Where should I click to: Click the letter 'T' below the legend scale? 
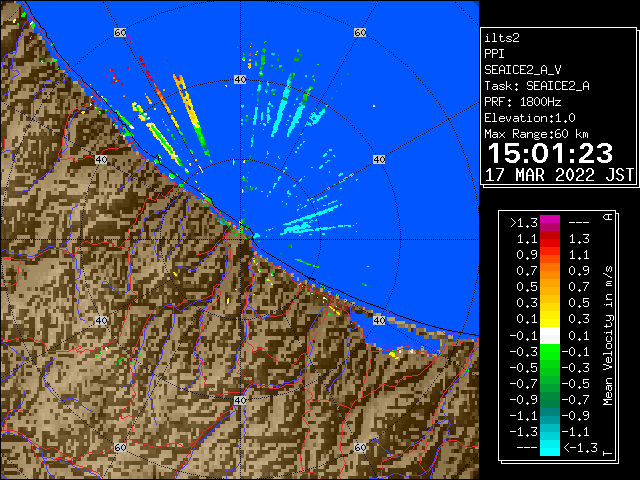tap(608, 454)
